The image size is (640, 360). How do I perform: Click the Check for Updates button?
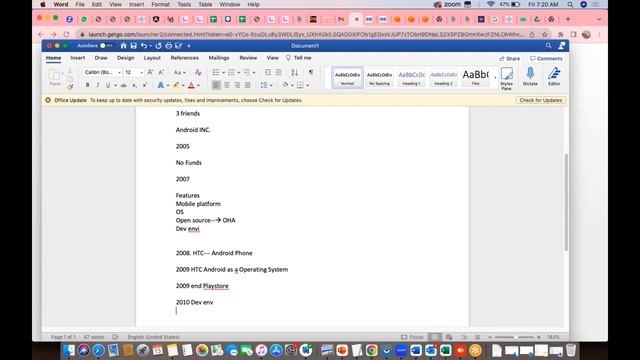[x=540, y=100]
